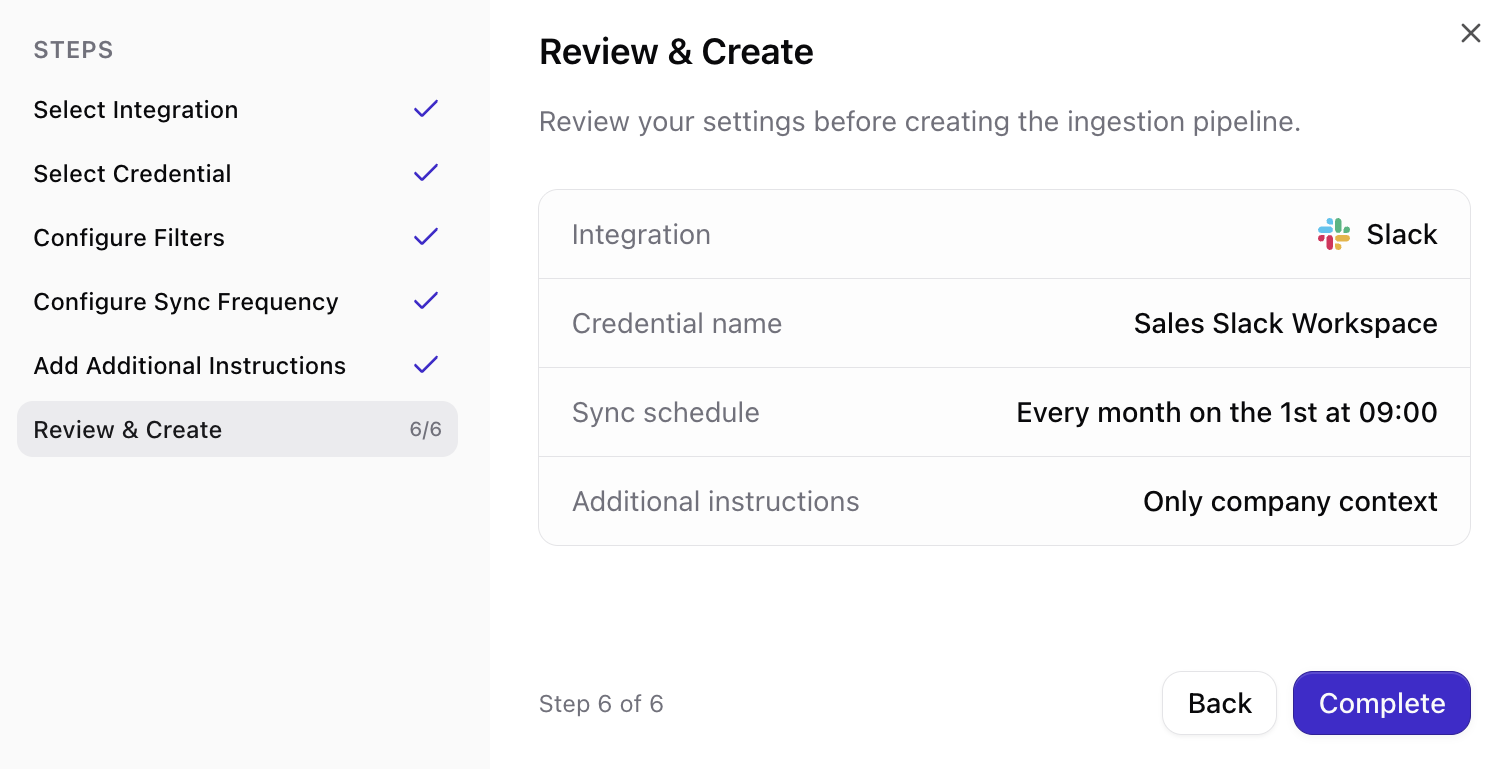The width and height of the screenshot is (1506, 769).
Task: Click the Sales Slack Workspace value
Action: [x=1285, y=323]
